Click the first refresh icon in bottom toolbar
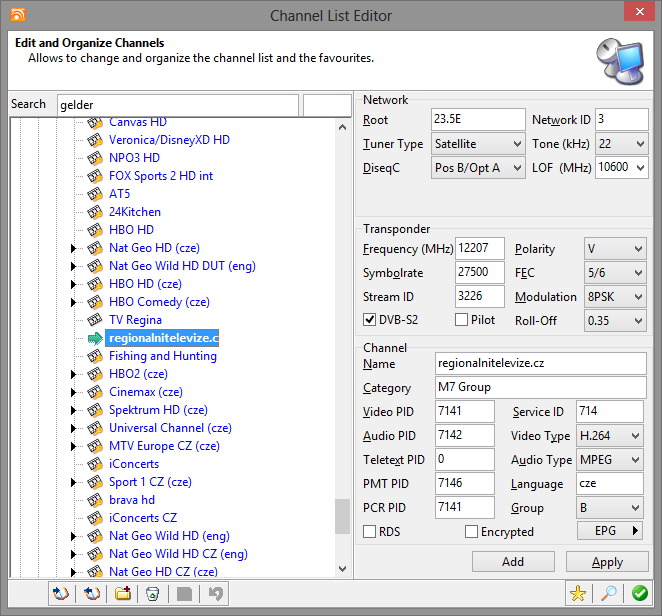Image resolution: width=662 pixels, height=616 pixels. (x=62, y=594)
